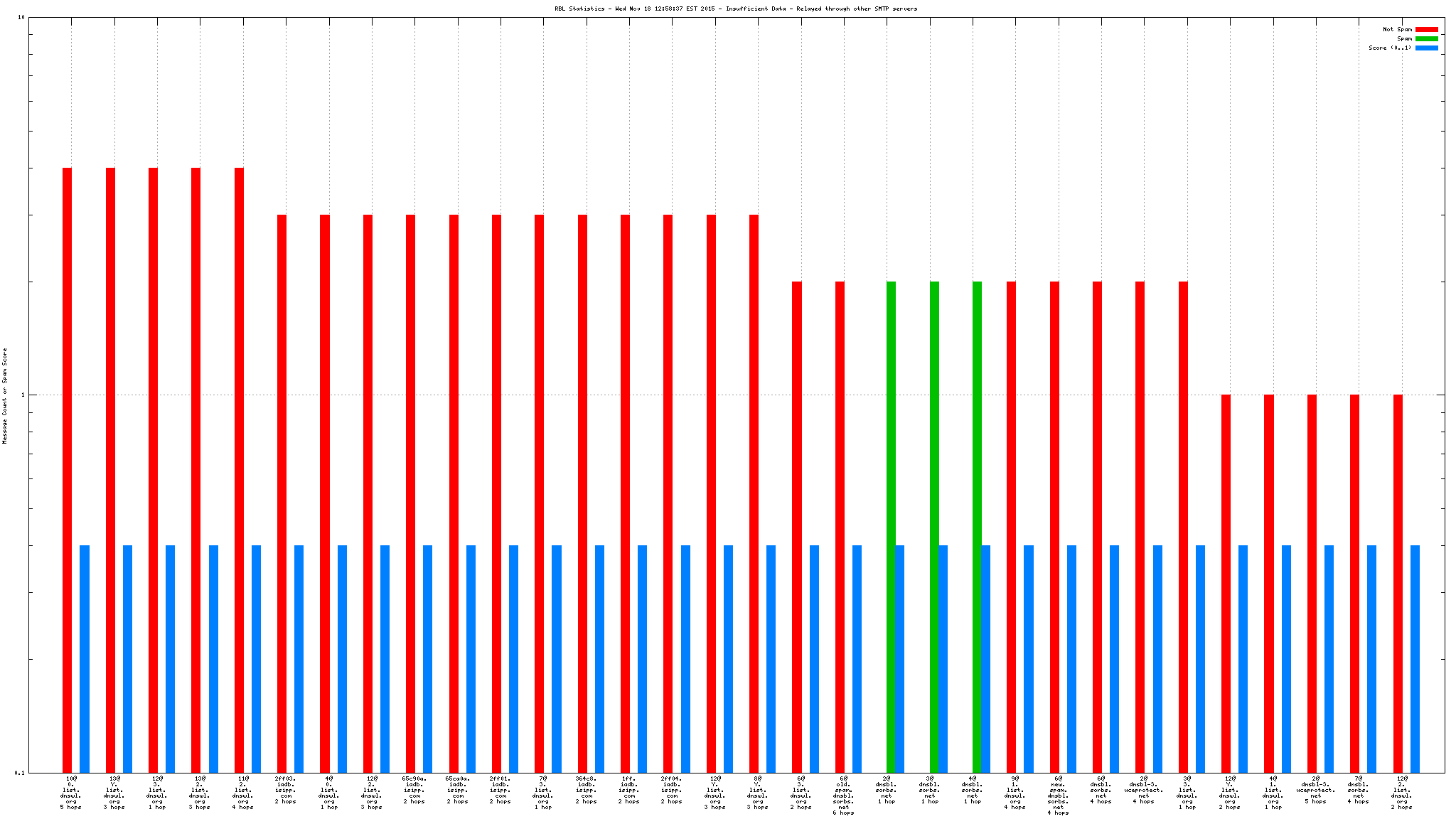Click the blue Score legend swatch
The width and height of the screenshot is (1456, 819).
pyautogui.click(x=1426, y=48)
